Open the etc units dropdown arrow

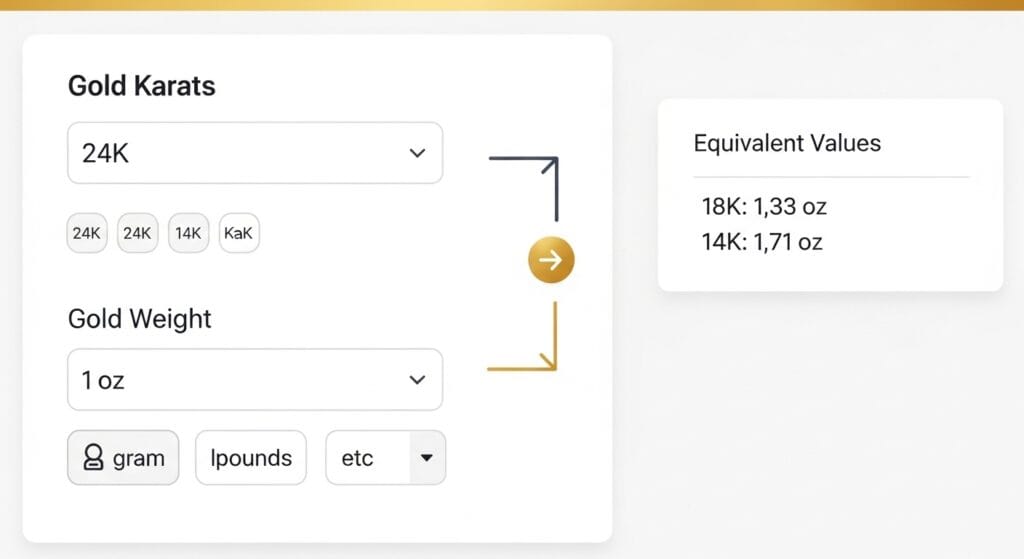[427, 458]
